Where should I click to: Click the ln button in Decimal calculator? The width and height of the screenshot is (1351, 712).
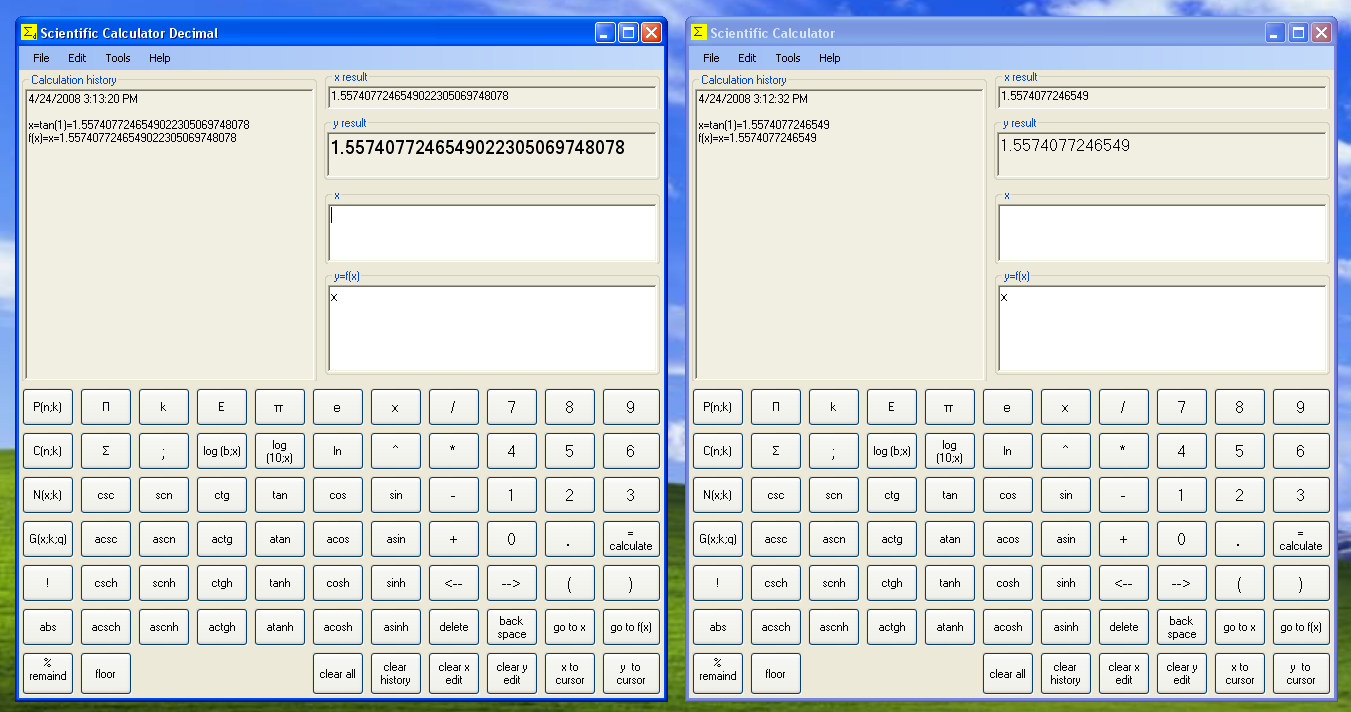(338, 451)
